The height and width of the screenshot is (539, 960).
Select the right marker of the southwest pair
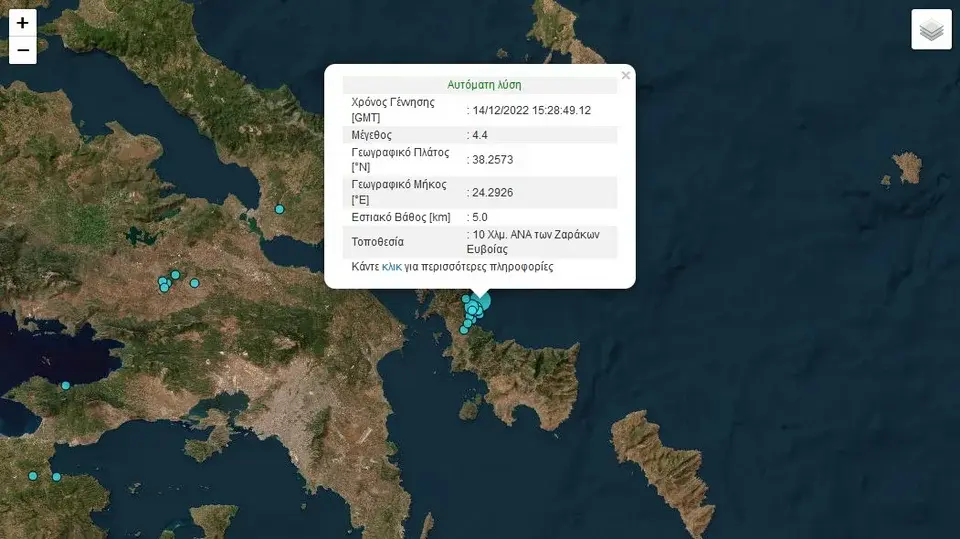(x=56, y=477)
